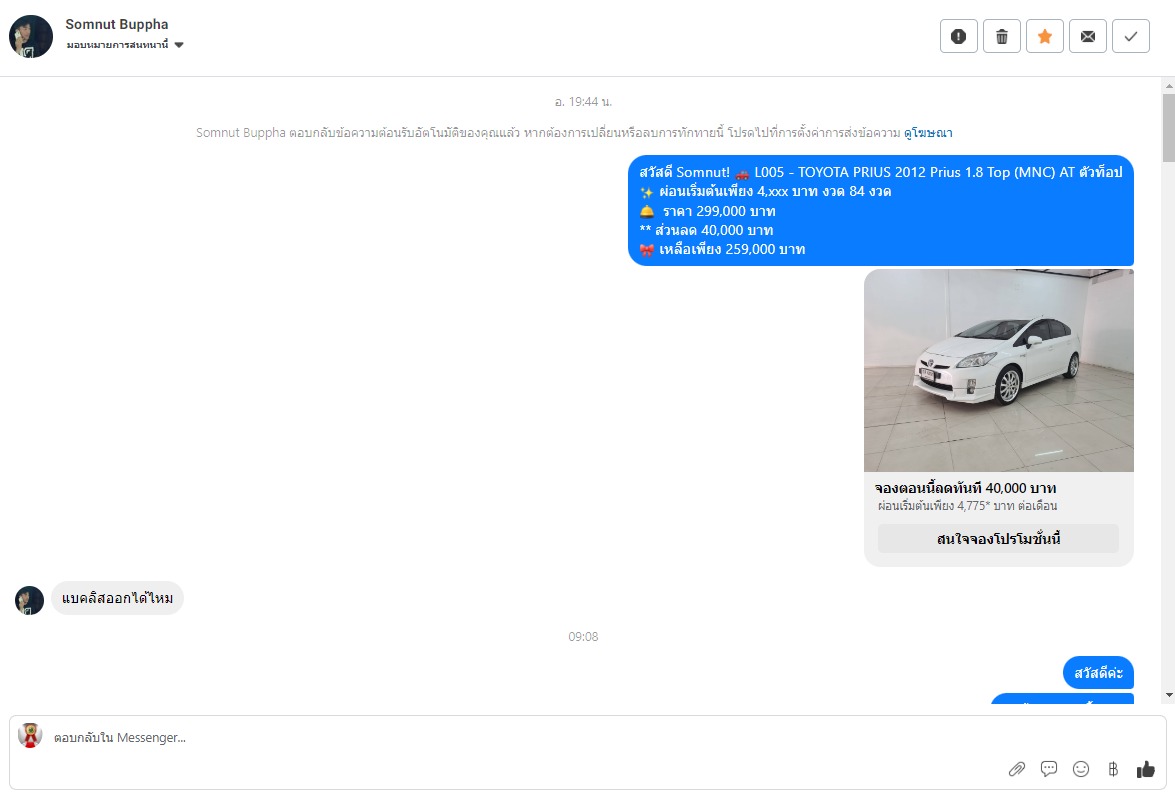Mark conversation unread with envelope icon
The width and height of the screenshot is (1175, 798).
coord(1087,36)
